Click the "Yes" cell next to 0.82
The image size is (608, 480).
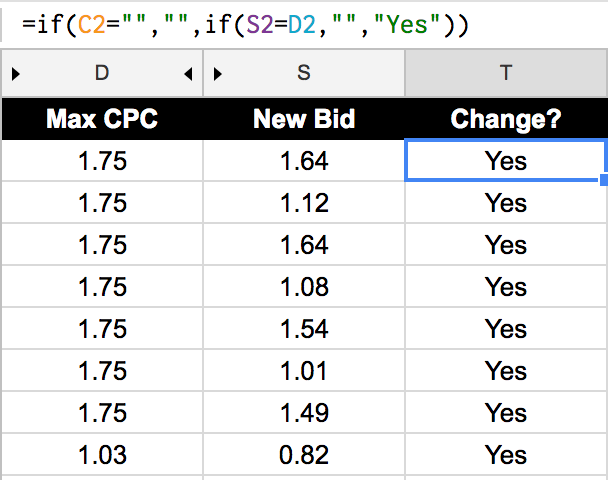506,455
